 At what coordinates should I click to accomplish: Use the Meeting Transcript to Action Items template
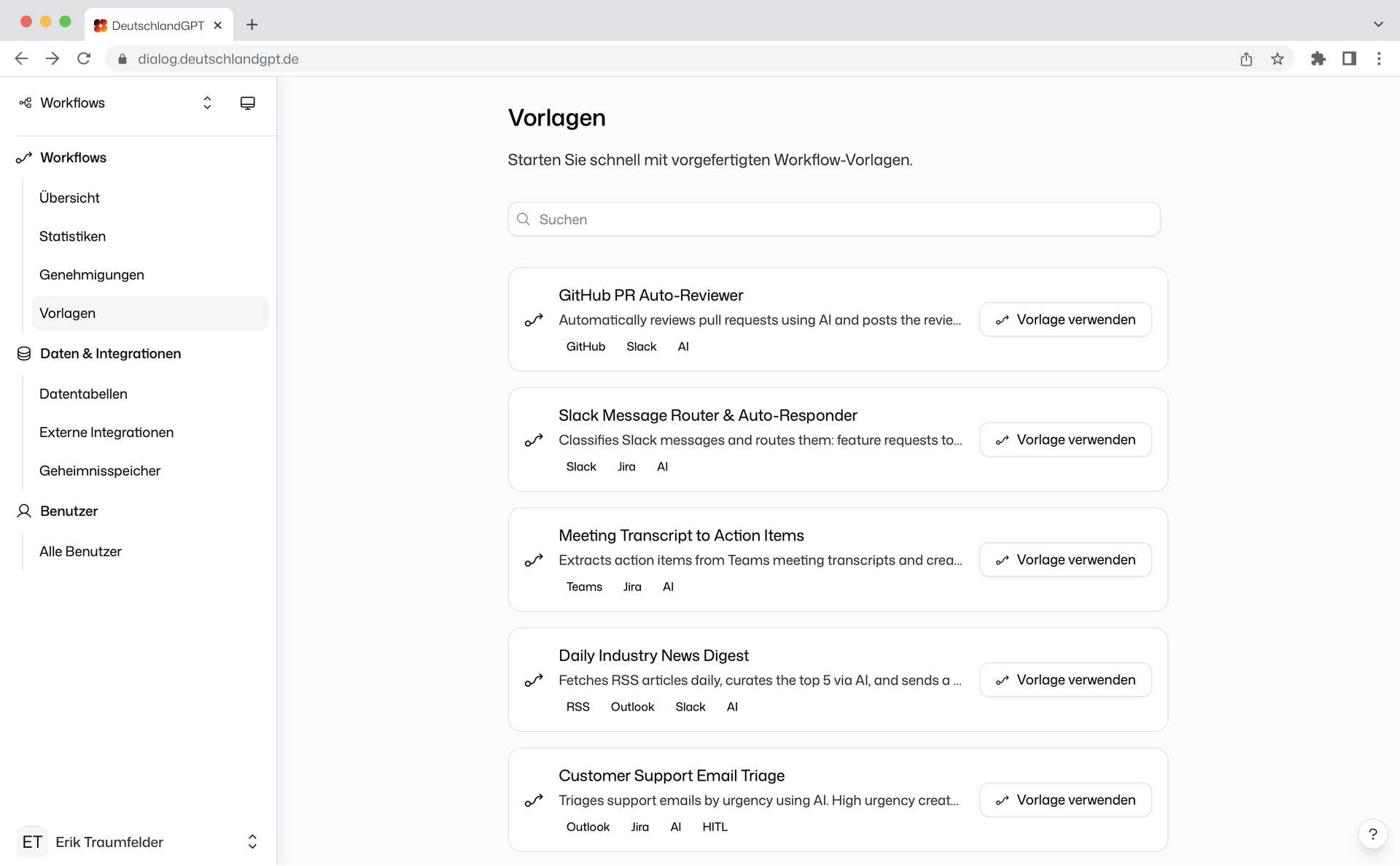tap(1065, 560)
